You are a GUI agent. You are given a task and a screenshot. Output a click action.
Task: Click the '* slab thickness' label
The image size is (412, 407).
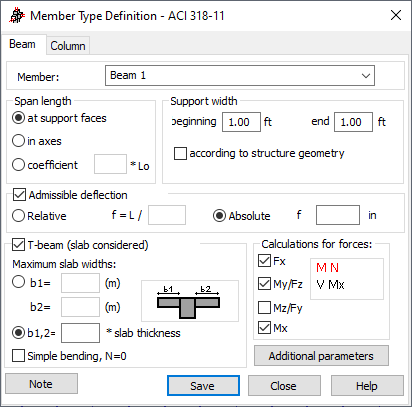coord(143,333)
